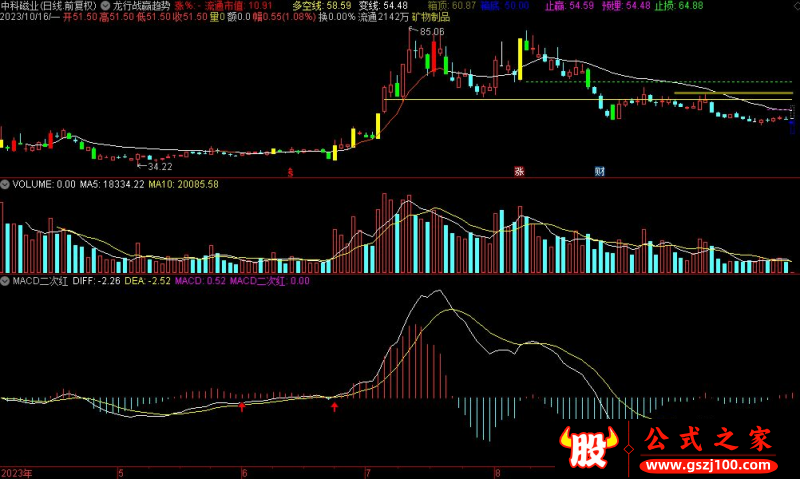Click the 流通2142万 float shares text

383,17
